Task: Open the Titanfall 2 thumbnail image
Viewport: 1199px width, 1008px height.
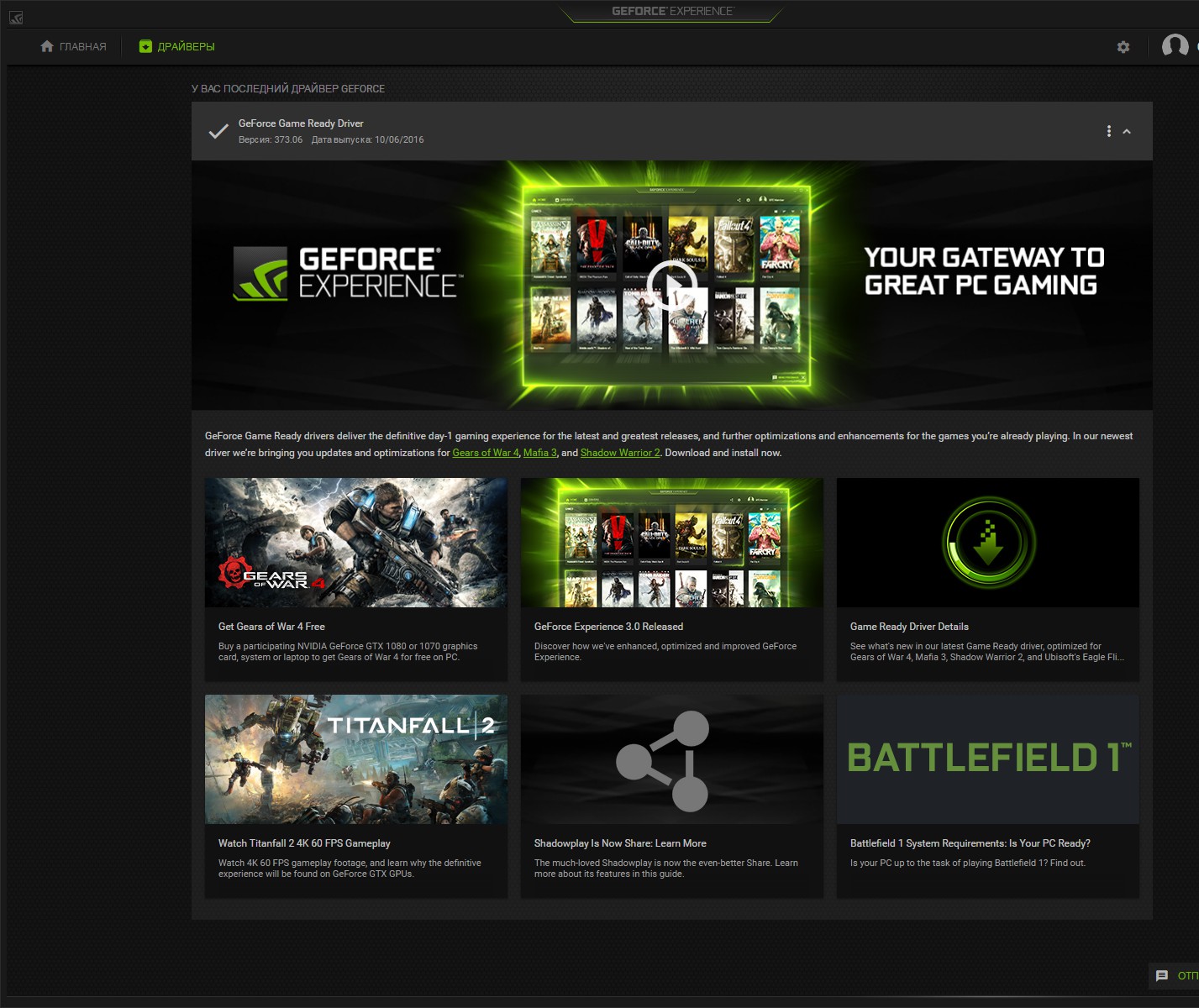Action: (x=356, y=759)
